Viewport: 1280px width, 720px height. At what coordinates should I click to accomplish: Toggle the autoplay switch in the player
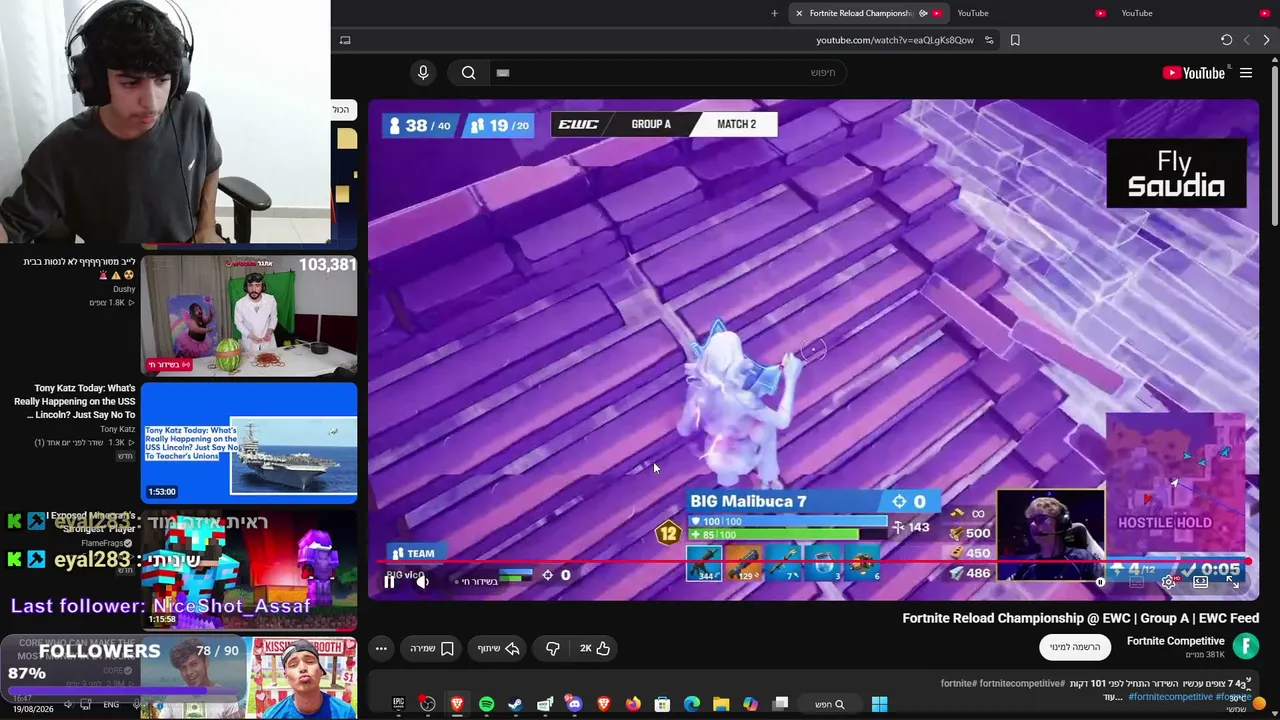pyautogui.click(x=1101, y=582)
